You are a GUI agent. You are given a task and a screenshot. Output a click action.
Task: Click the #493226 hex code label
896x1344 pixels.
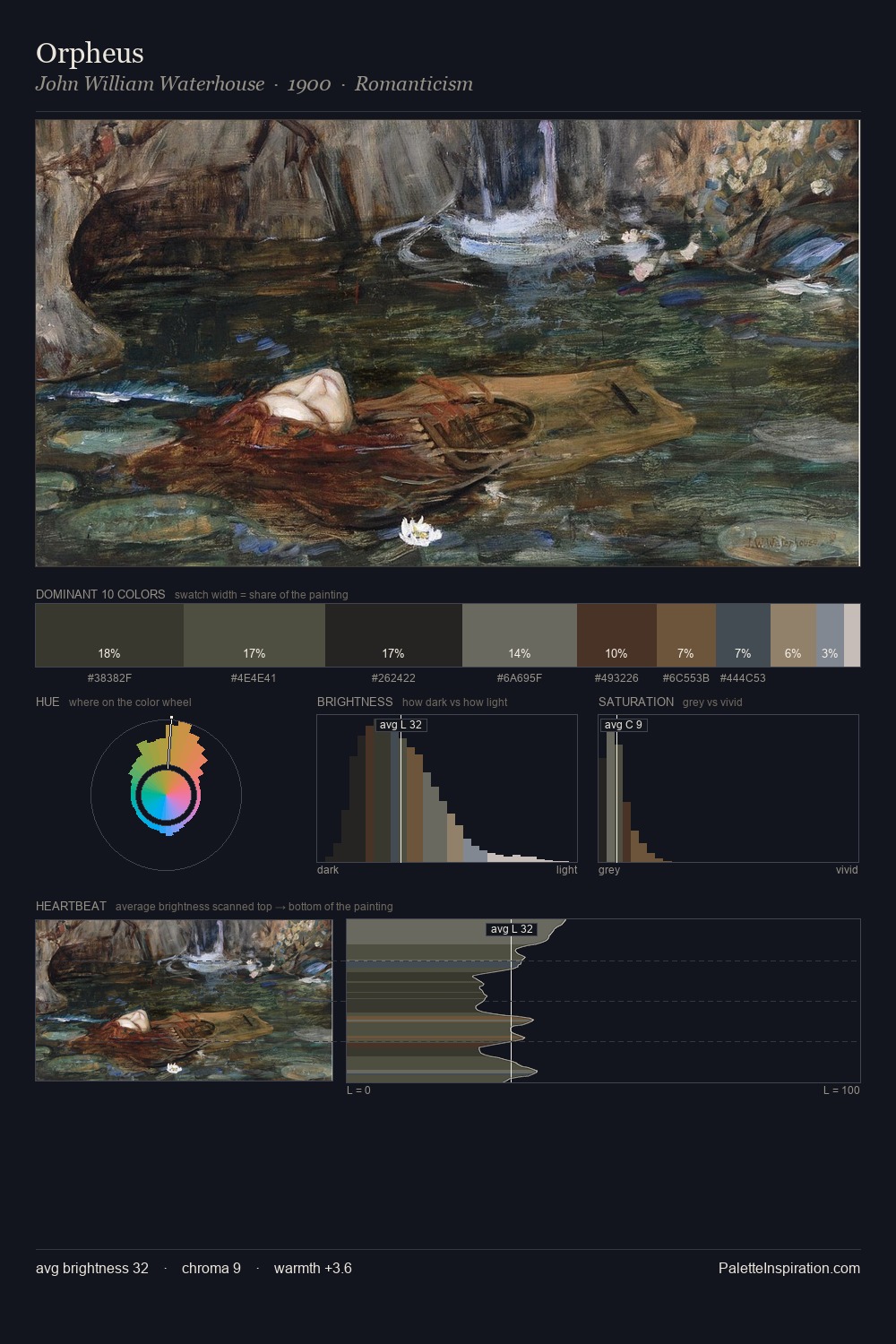click(x=616, y=678)
